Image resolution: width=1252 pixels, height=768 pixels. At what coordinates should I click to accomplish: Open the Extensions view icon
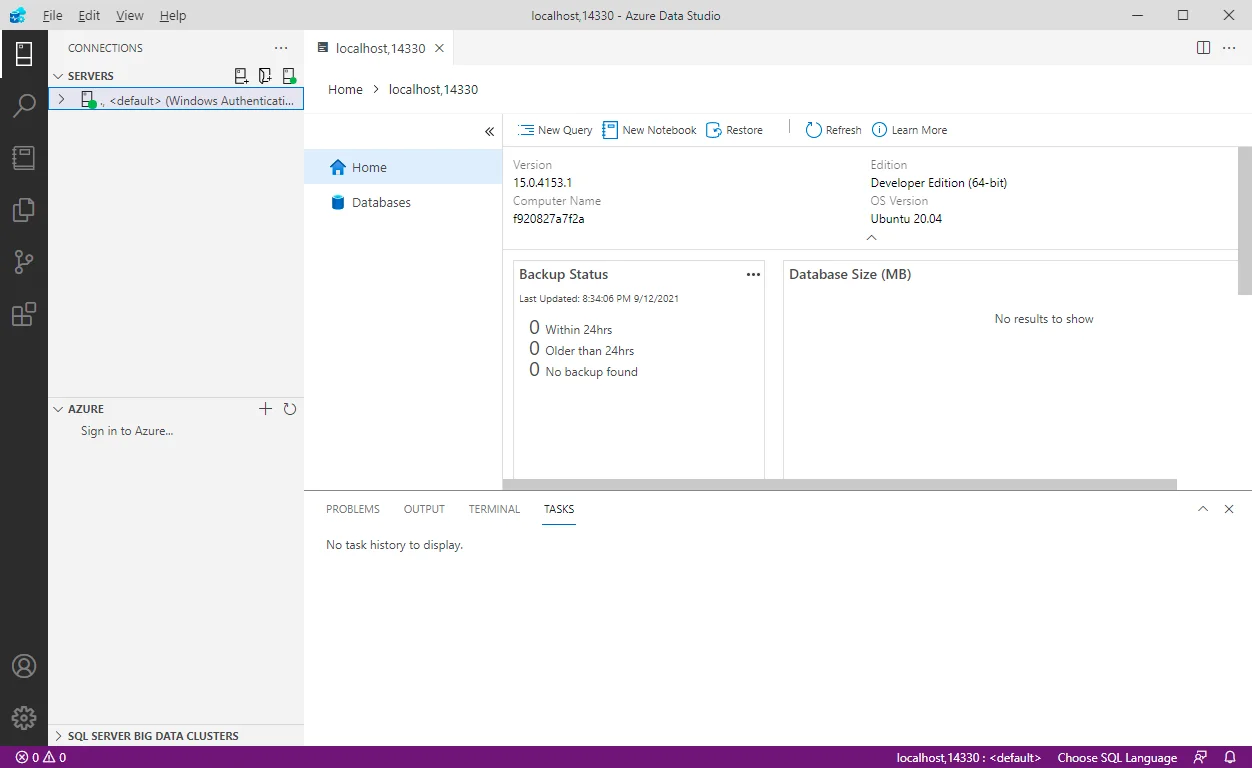pyautogui.click(x=24, y=315)
